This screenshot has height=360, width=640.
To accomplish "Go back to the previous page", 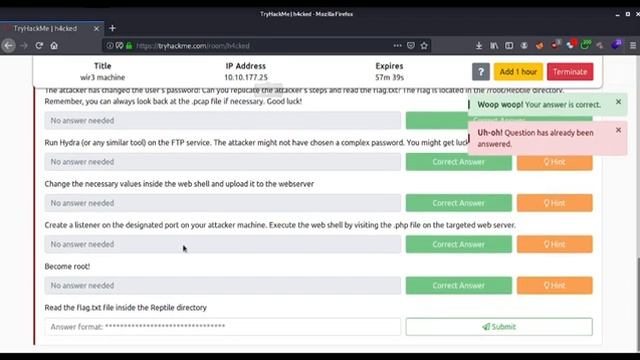I will pyautogui.click(x=8, y=46).
